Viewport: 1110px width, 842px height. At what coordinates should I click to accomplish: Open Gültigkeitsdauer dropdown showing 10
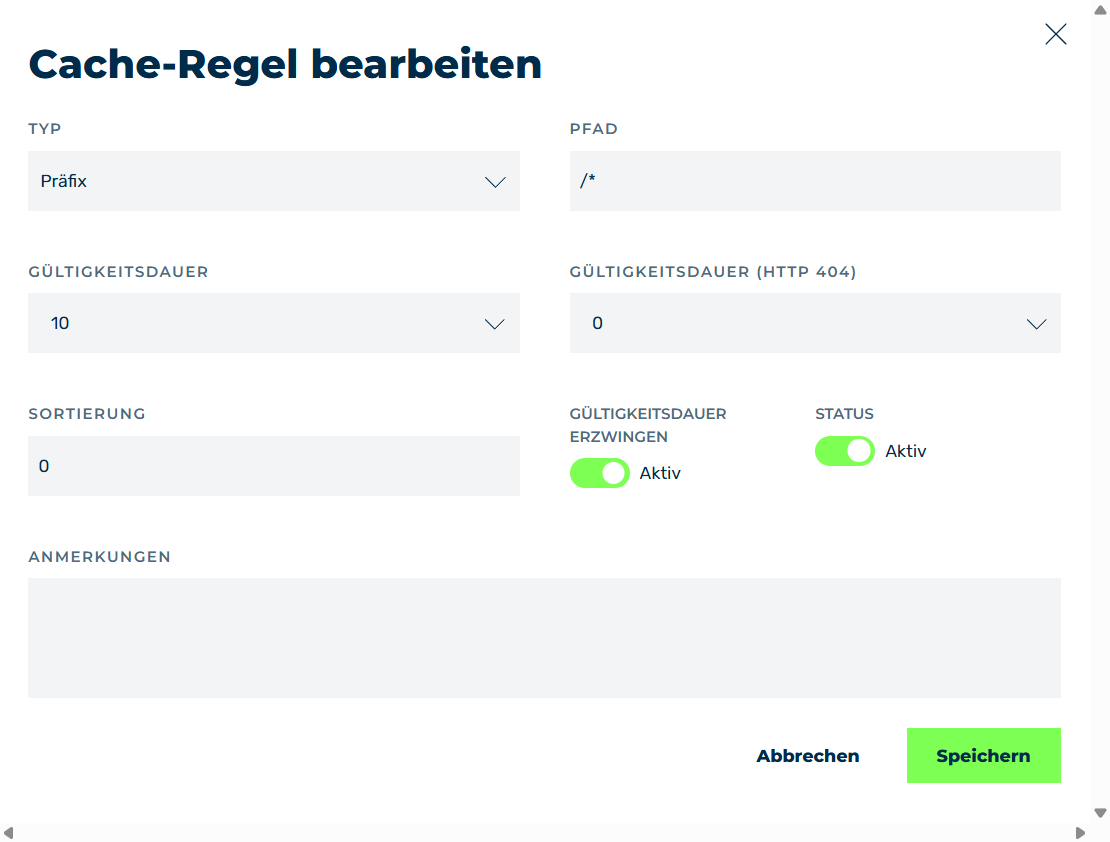point(274,323)
